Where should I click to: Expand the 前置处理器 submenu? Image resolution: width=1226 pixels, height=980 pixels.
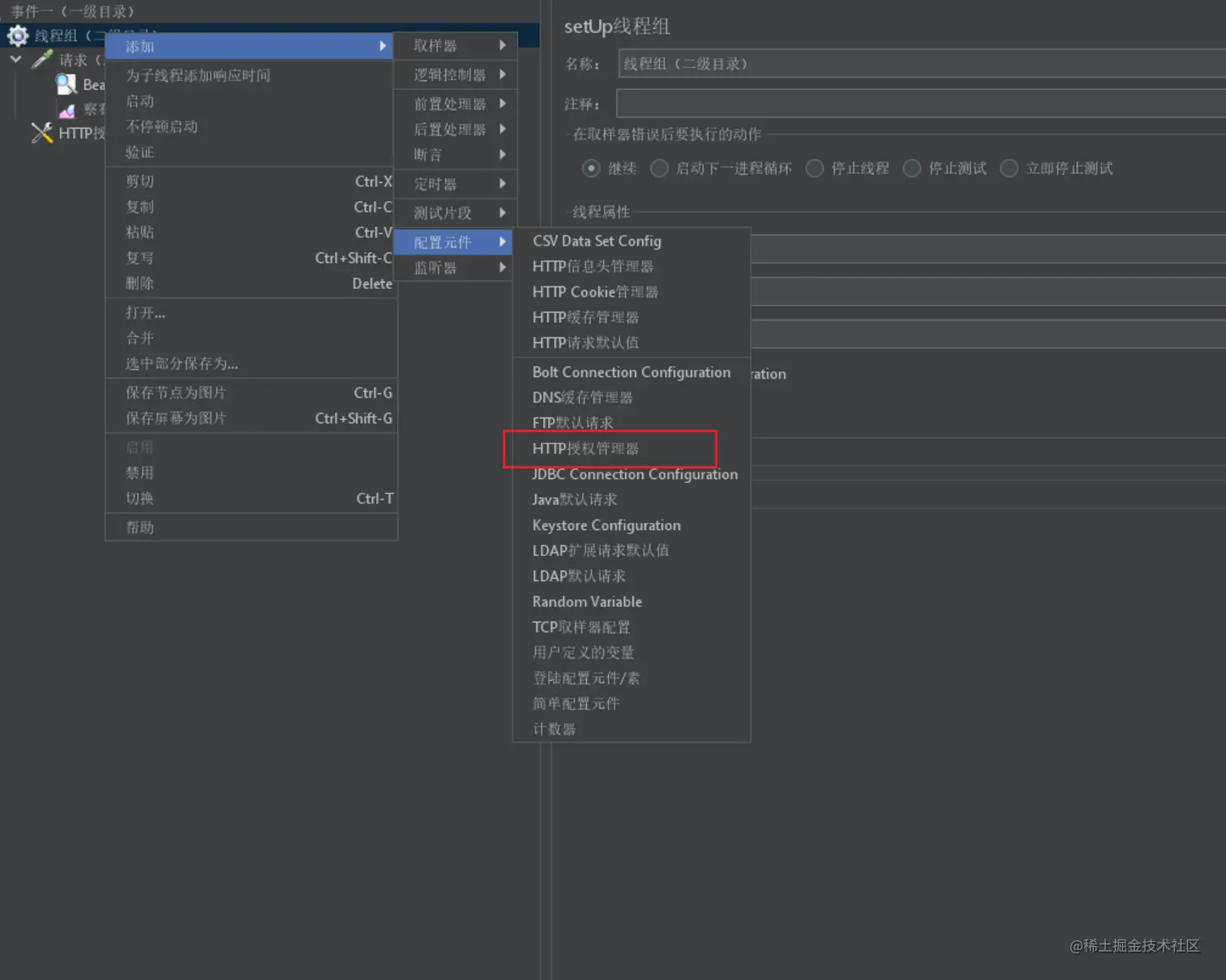pyautogui.click(x=454, y=104)
